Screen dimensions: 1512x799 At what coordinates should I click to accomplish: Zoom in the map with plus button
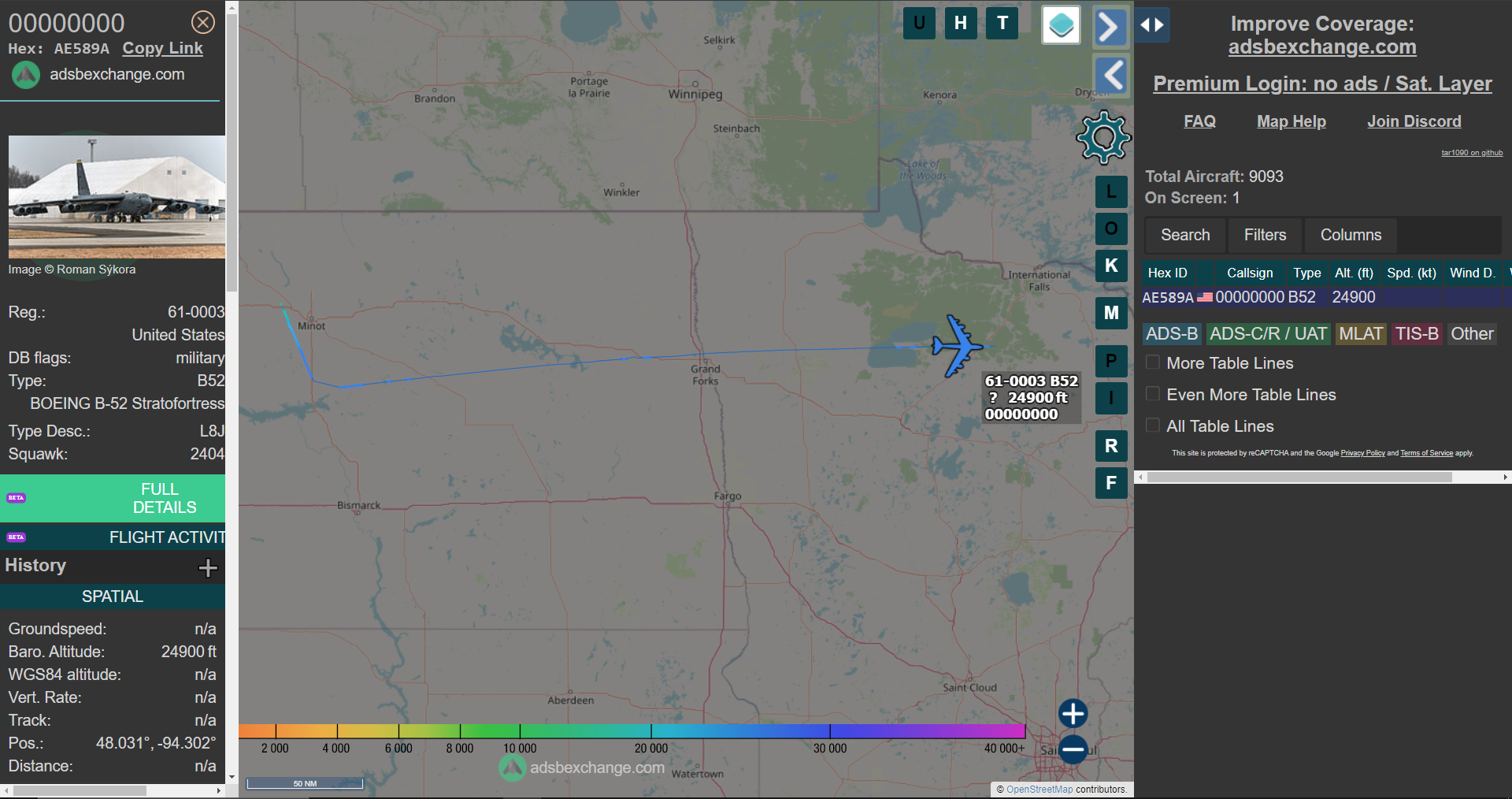1073,714
